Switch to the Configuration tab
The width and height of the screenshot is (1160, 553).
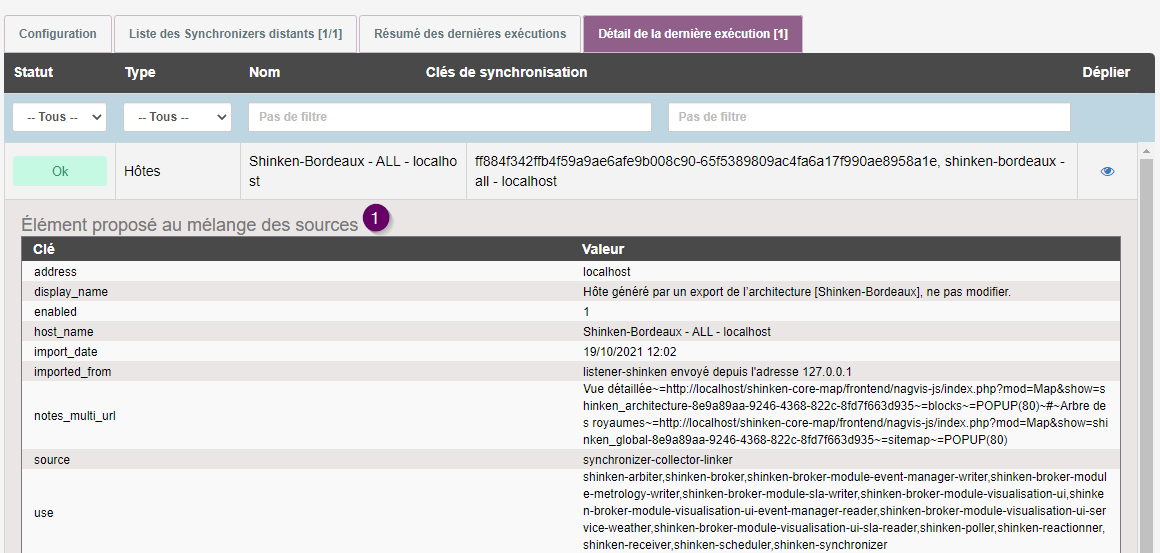coord(58,34)
